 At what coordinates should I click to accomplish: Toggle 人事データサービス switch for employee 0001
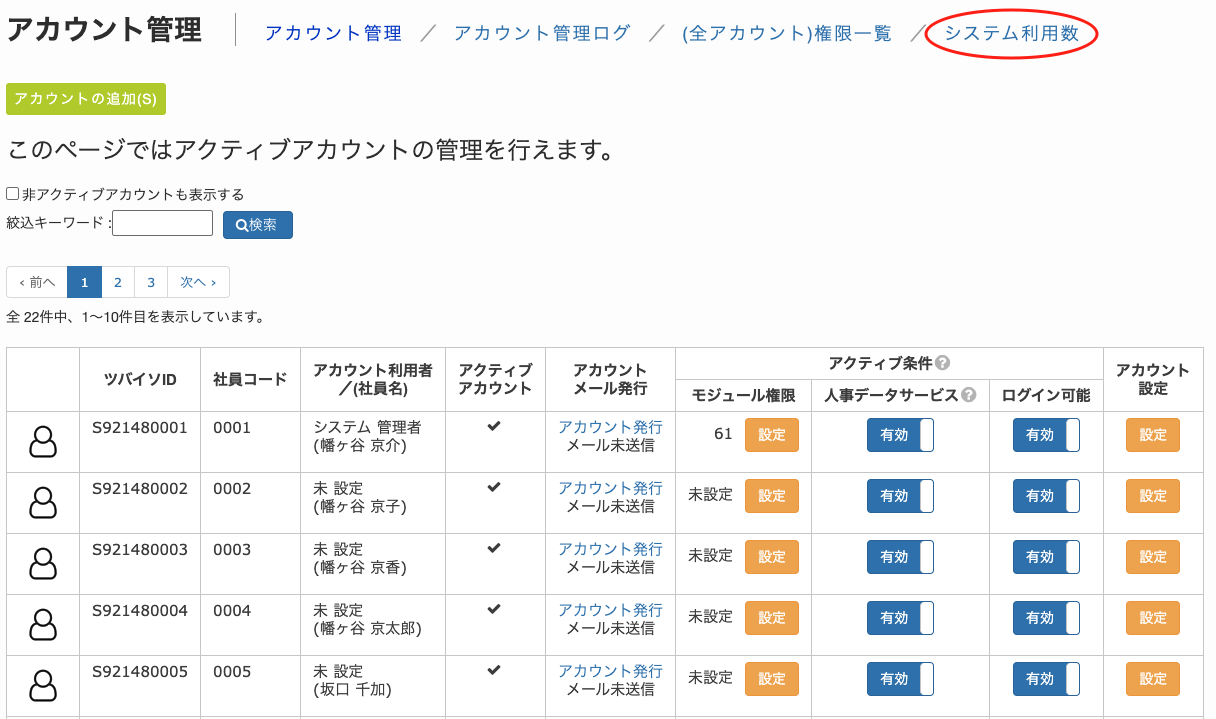tap(900, 435)
